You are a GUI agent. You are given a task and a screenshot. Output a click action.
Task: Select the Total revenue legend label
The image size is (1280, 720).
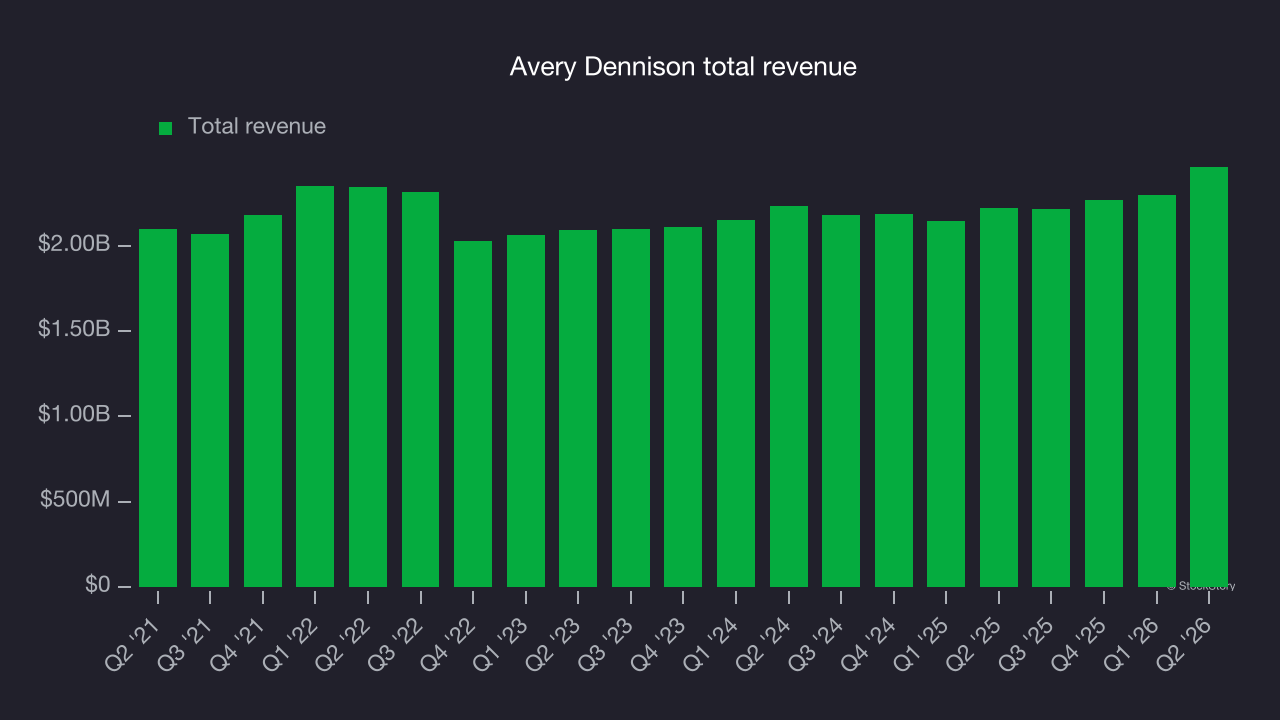click(257, 127)
